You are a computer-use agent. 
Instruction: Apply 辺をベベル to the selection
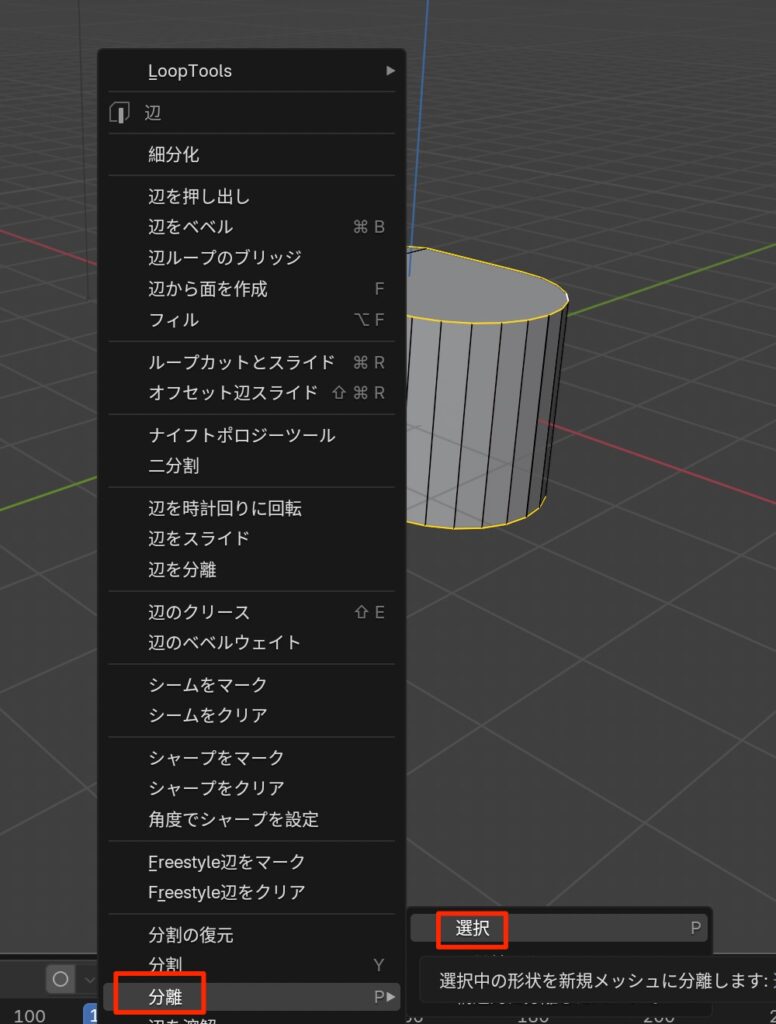point(190,227)
